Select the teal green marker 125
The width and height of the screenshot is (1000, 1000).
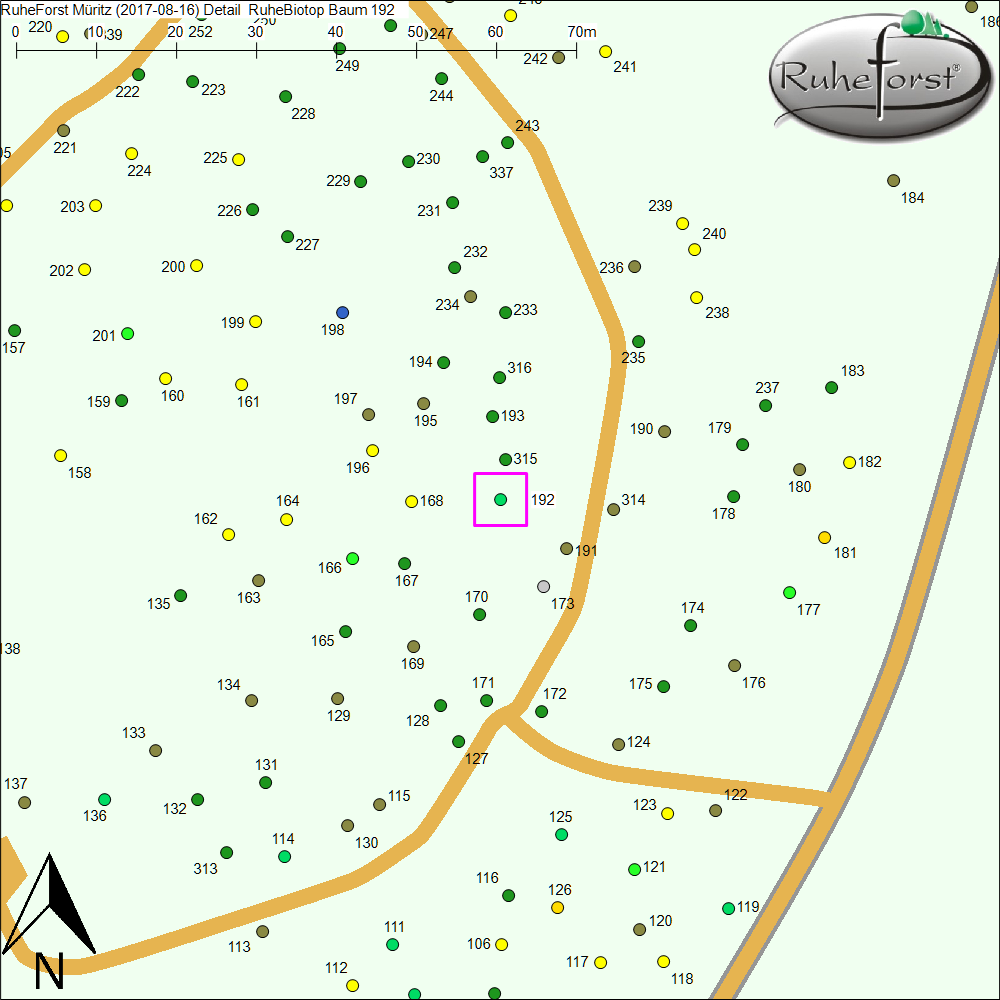pos(561,834)
